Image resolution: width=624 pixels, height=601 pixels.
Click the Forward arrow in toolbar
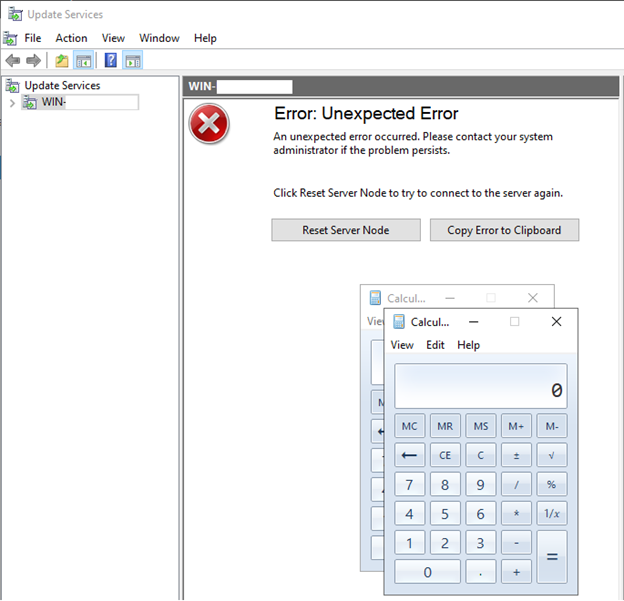(33, 60)
